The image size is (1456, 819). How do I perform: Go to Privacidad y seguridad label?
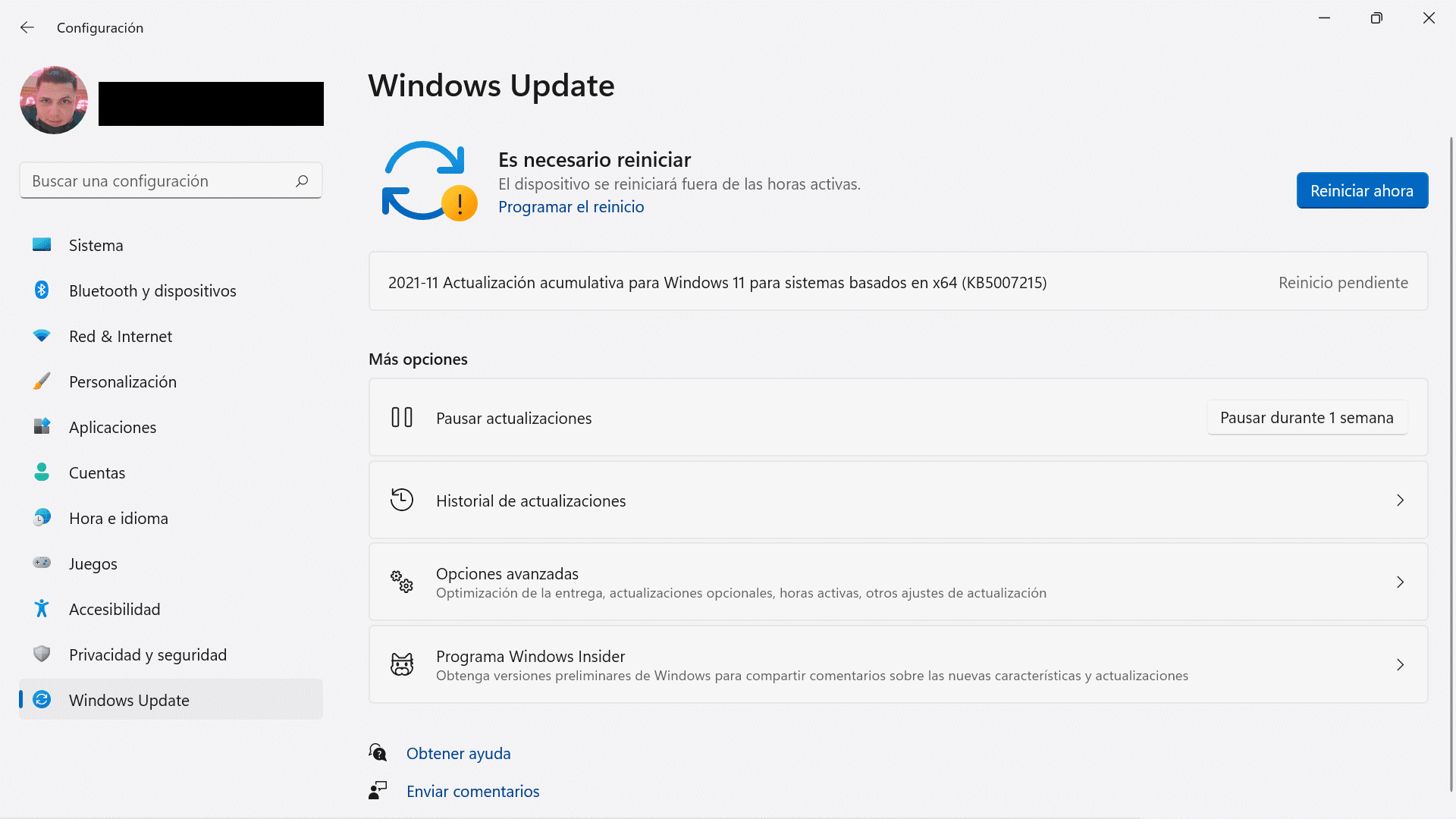(x=148, y=655)
